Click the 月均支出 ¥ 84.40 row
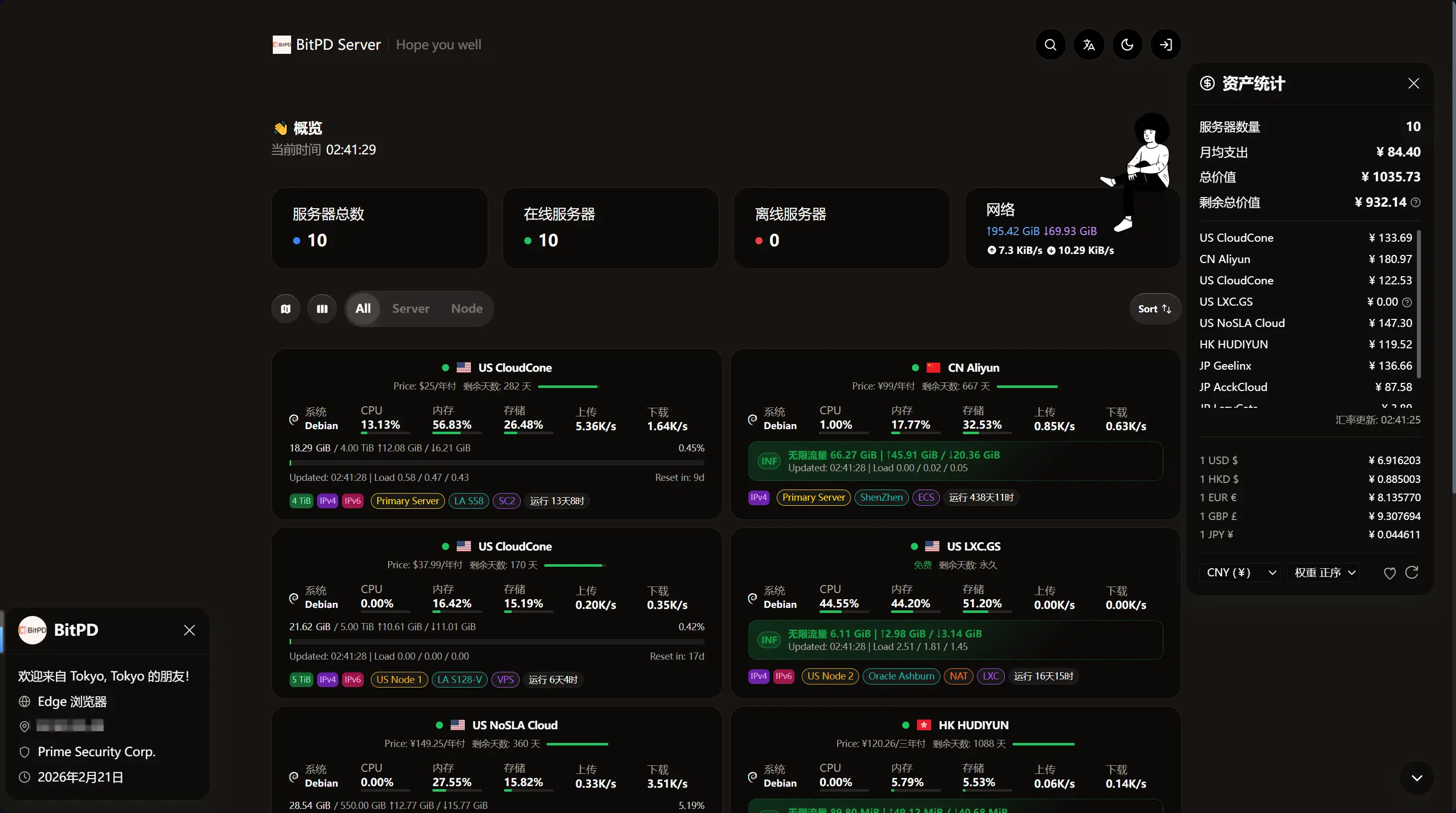Viewport: 1456px width, 813px height. (1310, 152)
